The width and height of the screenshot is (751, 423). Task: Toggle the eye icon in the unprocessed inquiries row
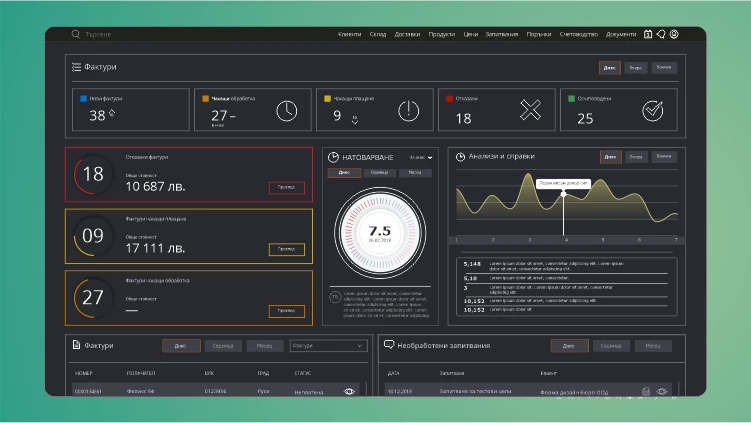coord(662,391)
